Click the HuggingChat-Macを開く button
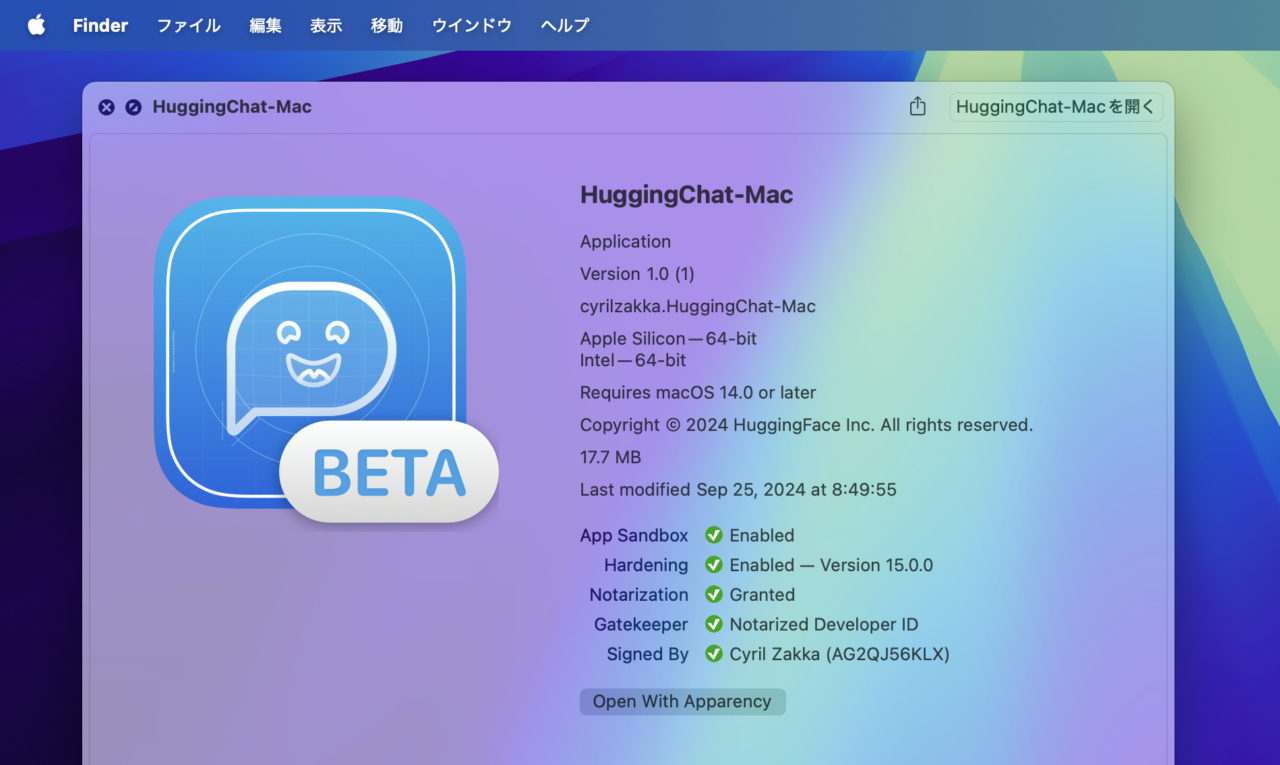Viewport: 1280px width, 765px height. click(x=1056, y=106)
